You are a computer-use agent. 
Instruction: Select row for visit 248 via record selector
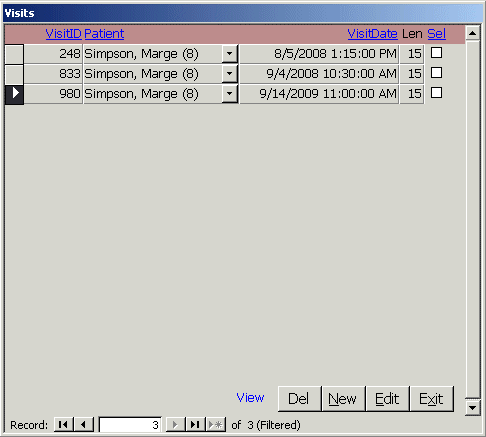(14, 54)
